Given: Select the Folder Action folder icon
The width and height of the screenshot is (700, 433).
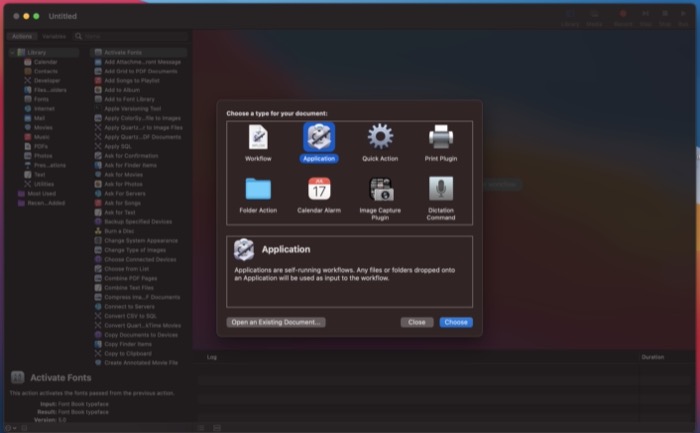Looking at the screenshot, I should pyautogui.click(x=258, y=189).
